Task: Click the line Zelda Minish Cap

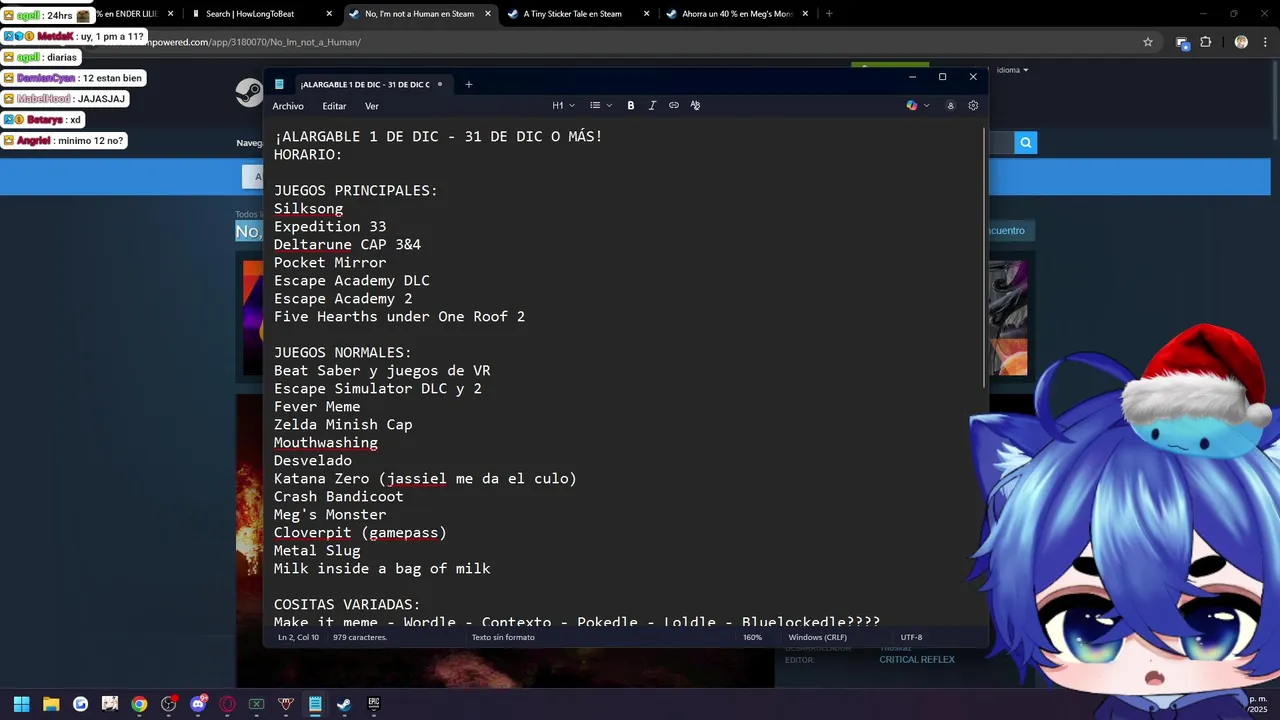Action: pyautogui.click(x=343, y=425)
